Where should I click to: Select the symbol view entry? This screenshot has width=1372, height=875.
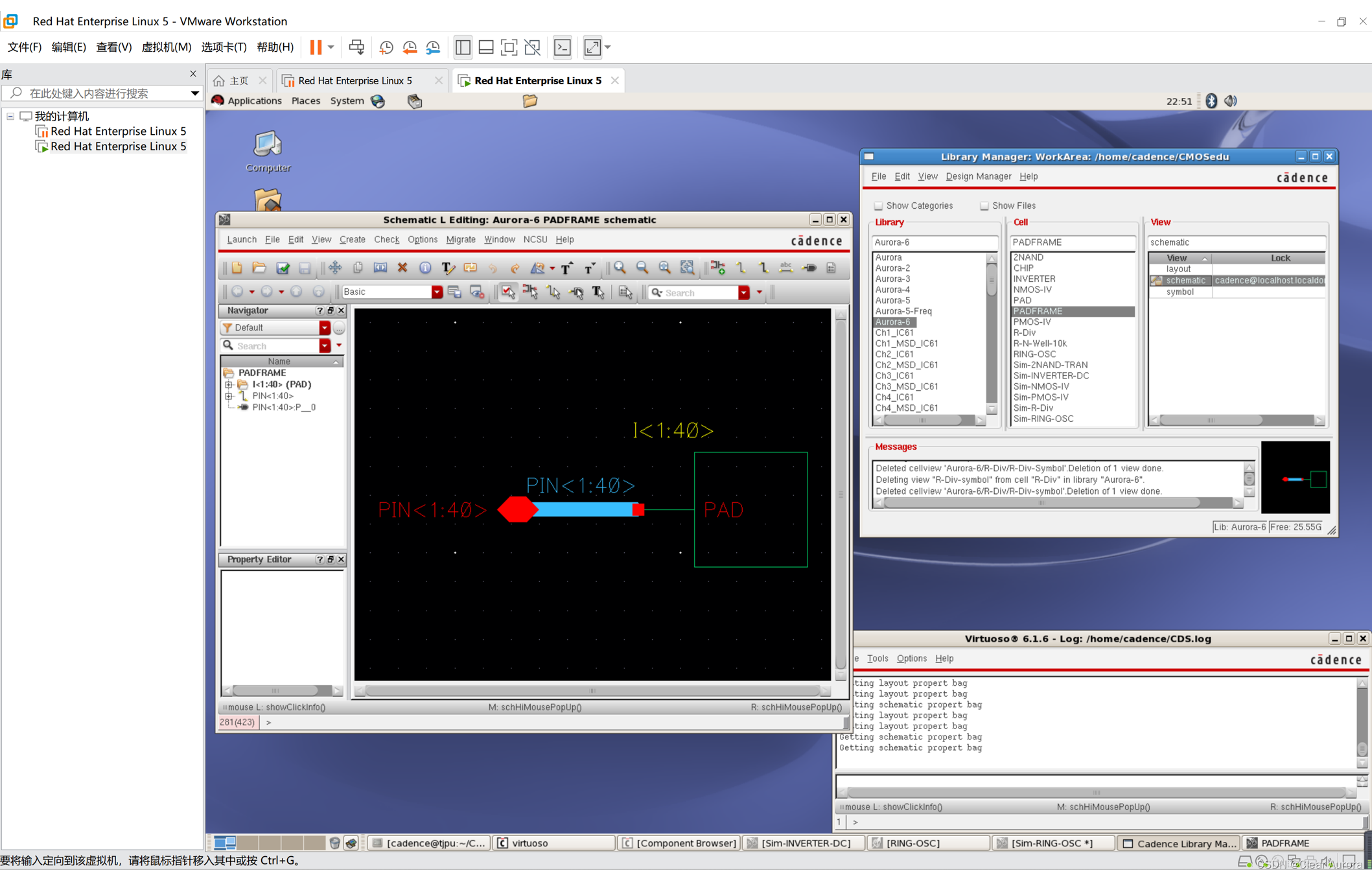(1180, 292)
